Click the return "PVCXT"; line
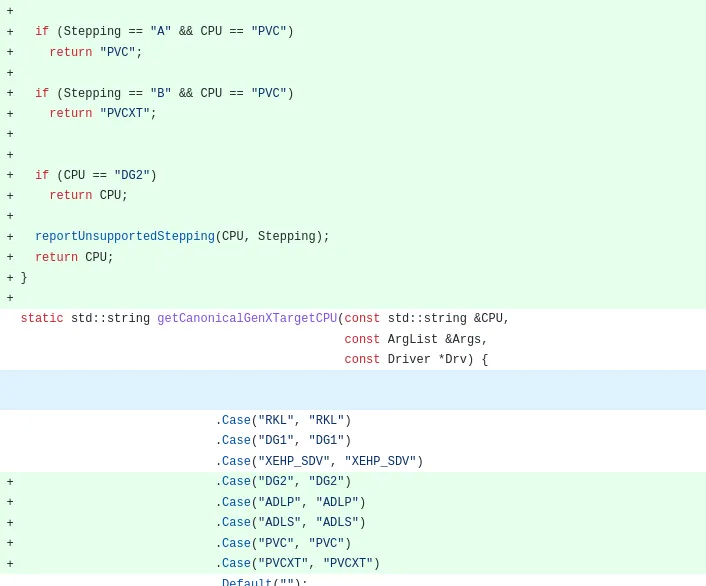This screenshot has height=586, width=706. coord(103,114)
